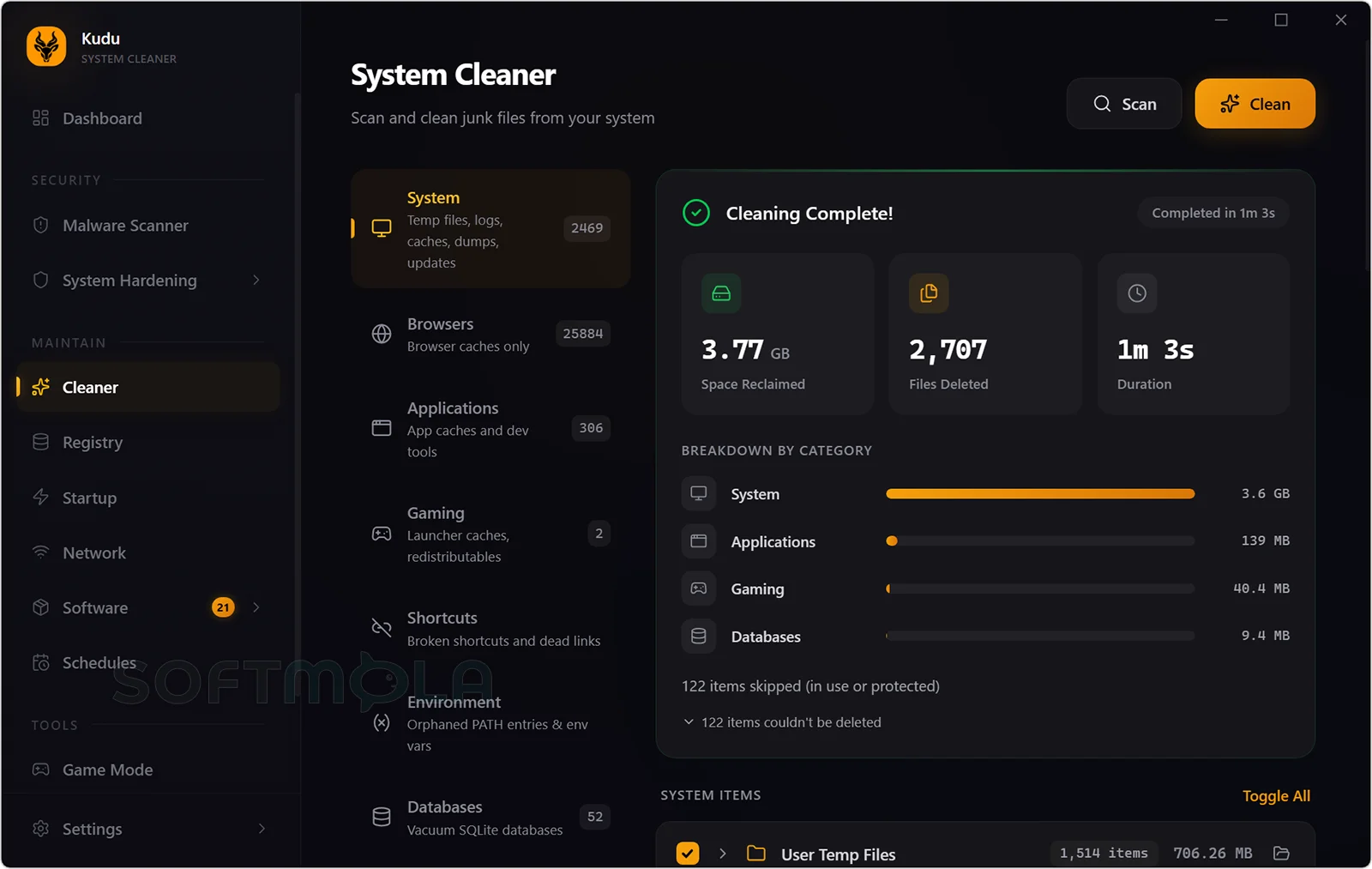Select the Browsers cleaning category
This screenshot has height=869, width=1372.
pos(490,335)
